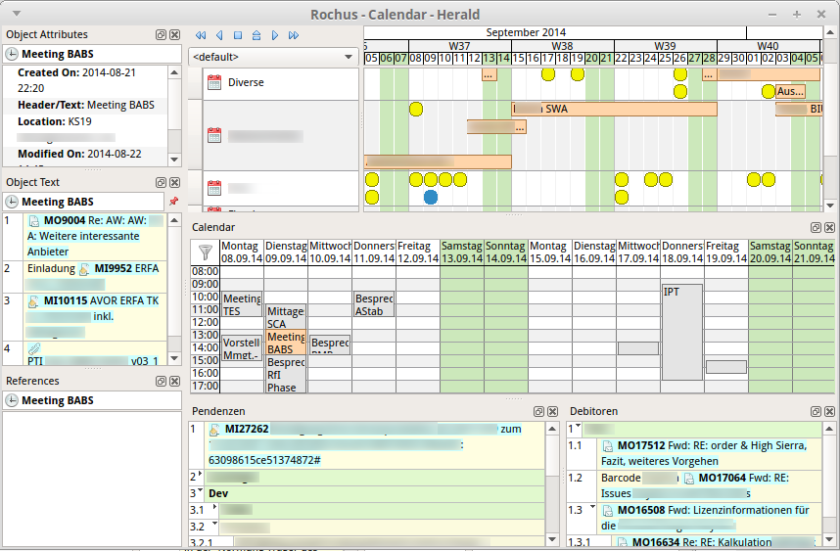
Task: Select the SWA event bar in timeline
Action: [x=614, y=109]
